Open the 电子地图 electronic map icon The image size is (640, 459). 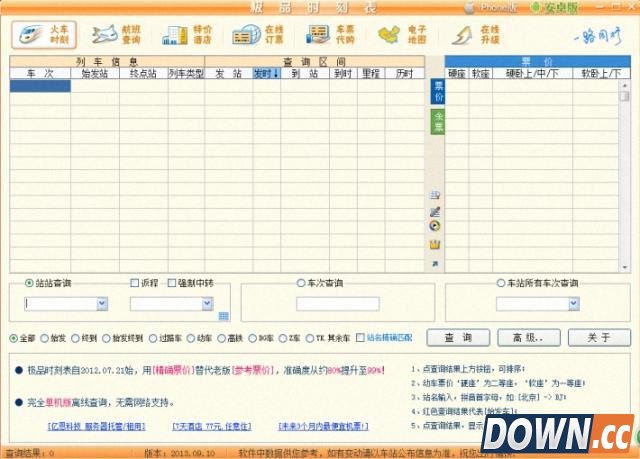point(402,35)
